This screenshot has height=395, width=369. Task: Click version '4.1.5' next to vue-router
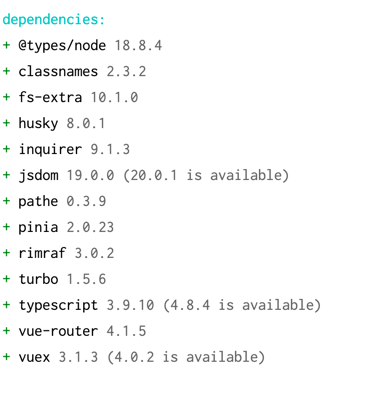tap(126, 331)
